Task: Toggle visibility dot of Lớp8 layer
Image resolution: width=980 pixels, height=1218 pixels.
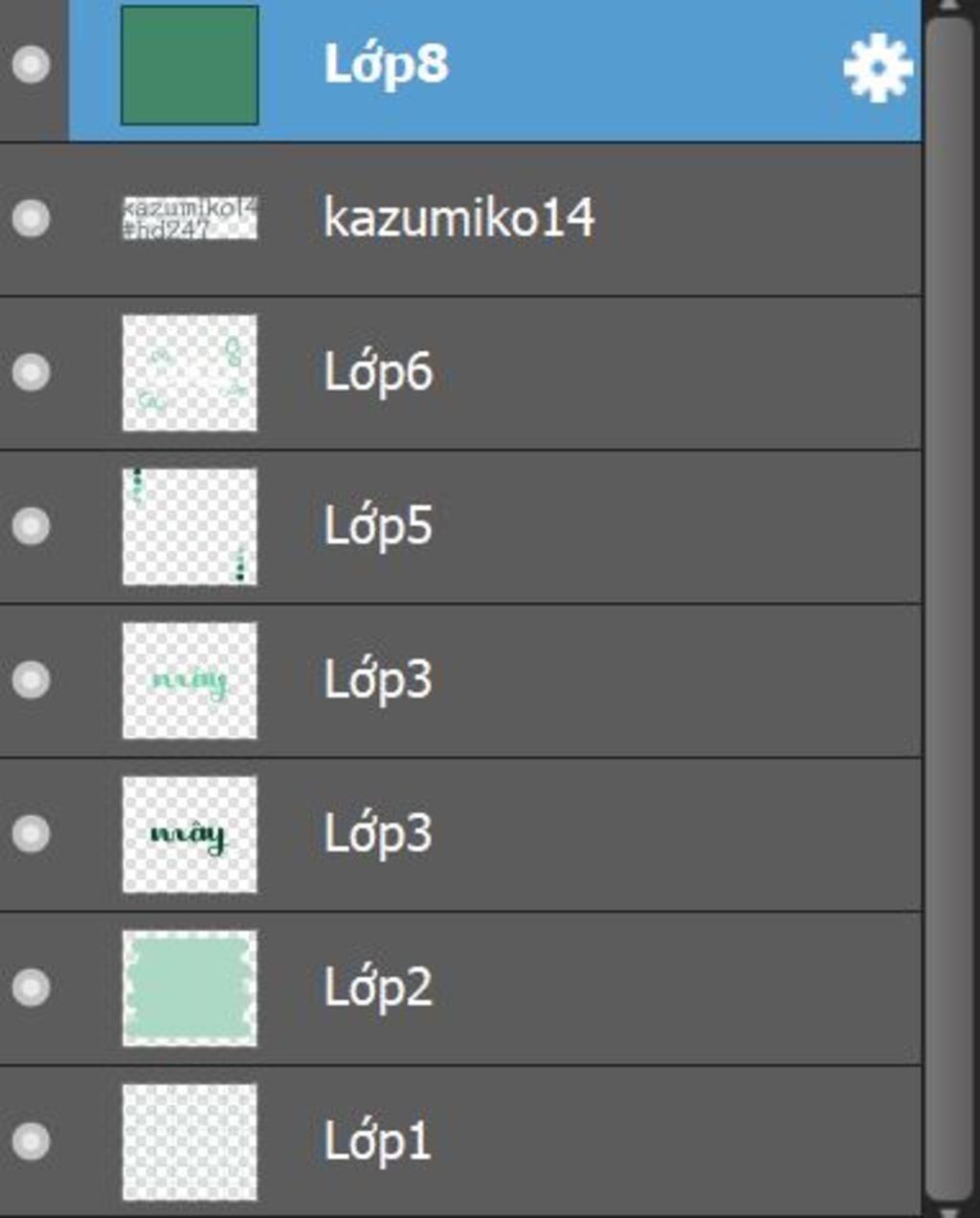Action: pyautogui.click(x=31, y=64)
